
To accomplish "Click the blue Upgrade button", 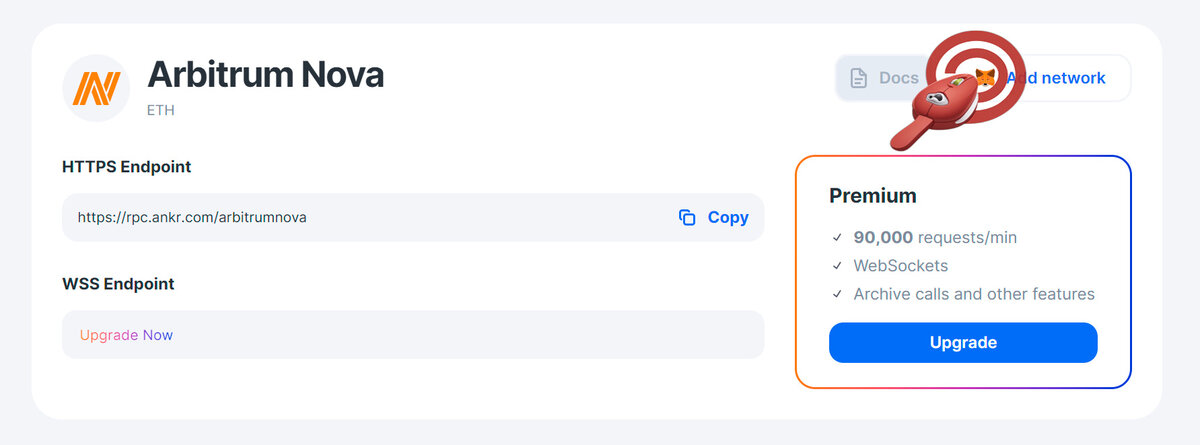I will (963, 342).
